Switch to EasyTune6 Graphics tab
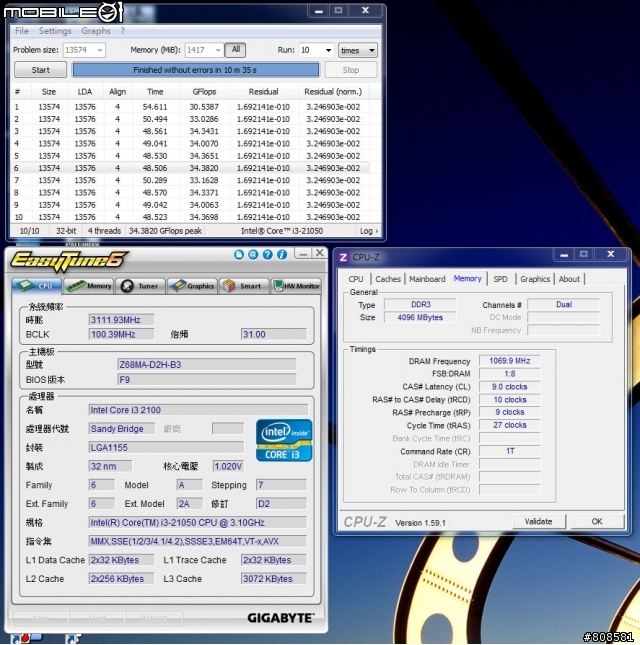This screenshot has height=645, width=640. tap(192, 286)
